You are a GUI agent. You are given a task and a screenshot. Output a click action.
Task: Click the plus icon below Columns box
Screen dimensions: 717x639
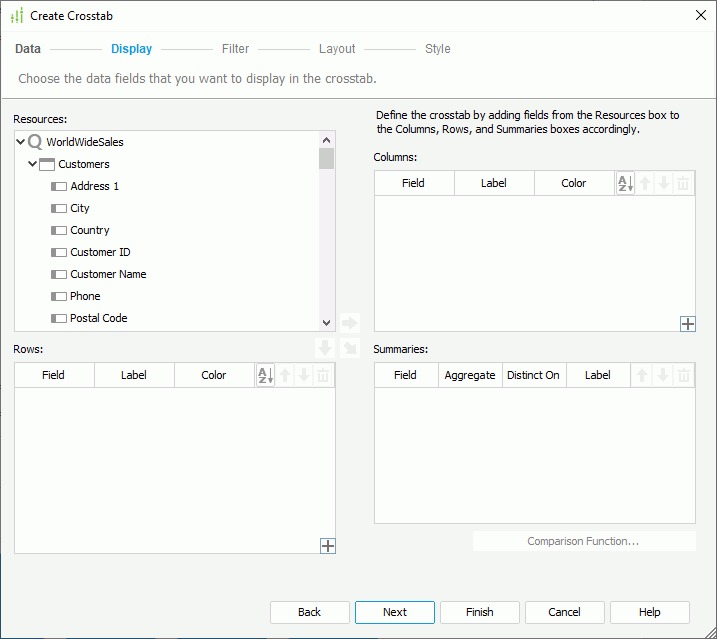coord(687,323)
